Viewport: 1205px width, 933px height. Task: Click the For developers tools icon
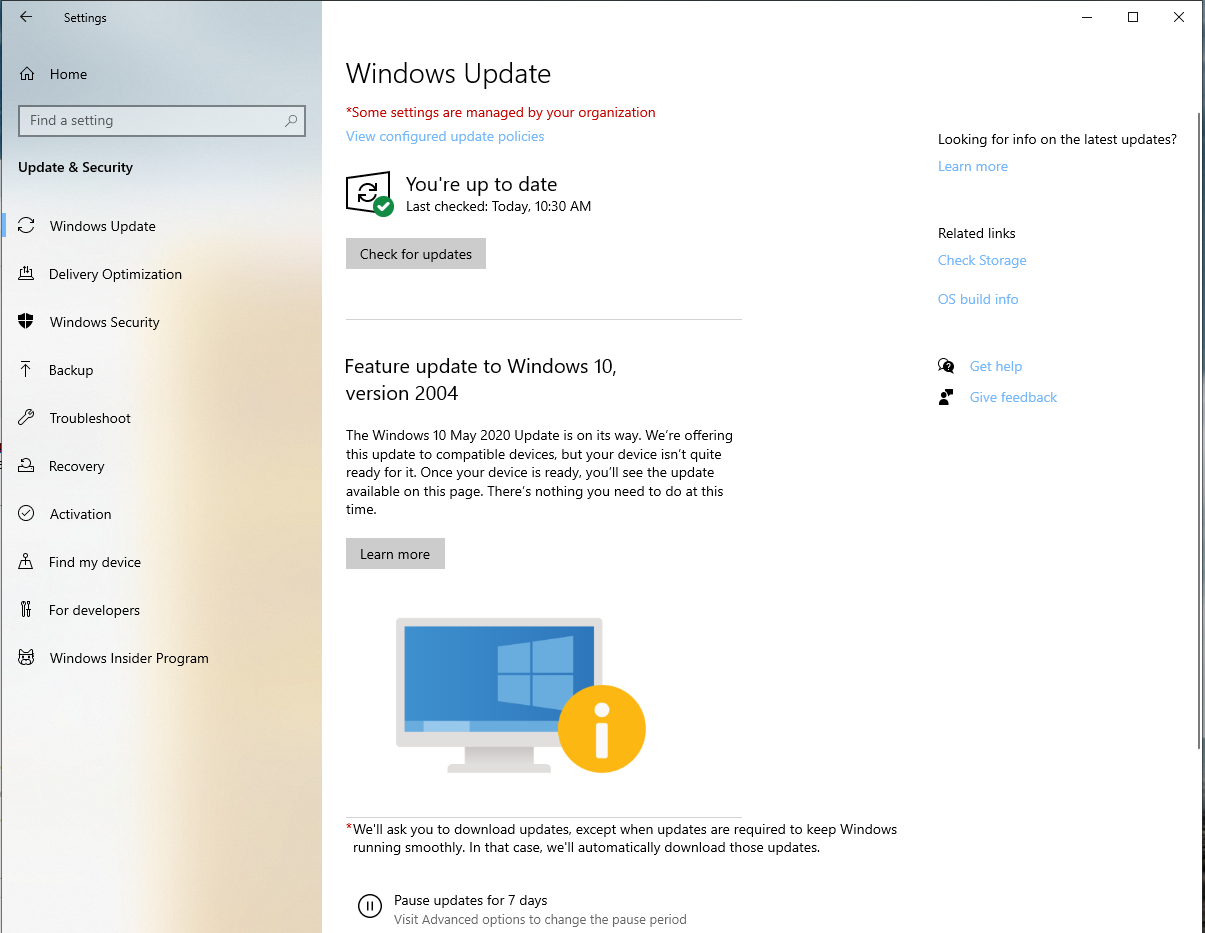27,610
